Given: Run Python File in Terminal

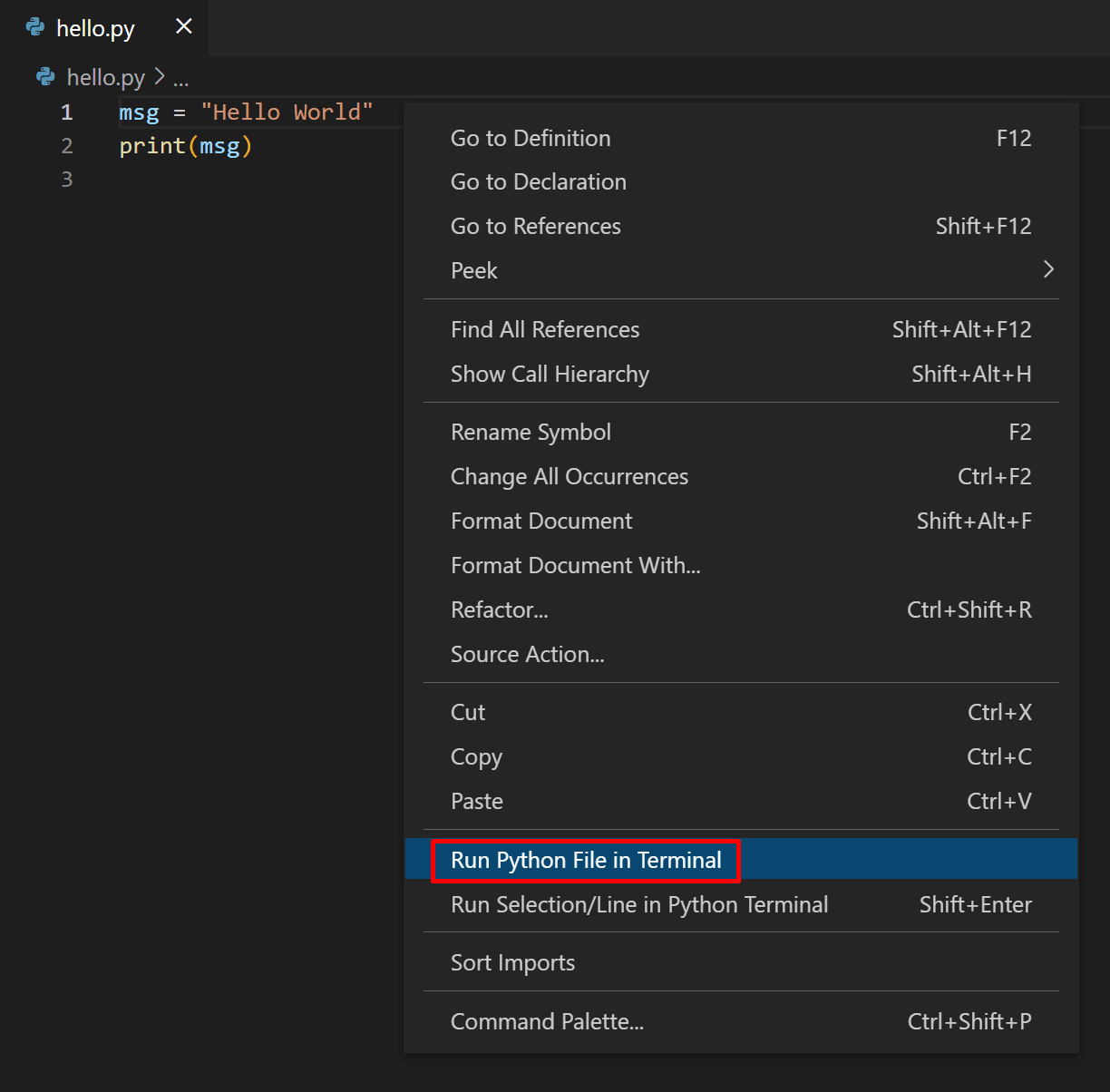Looking at the screenshot, I should click(584, 860).
